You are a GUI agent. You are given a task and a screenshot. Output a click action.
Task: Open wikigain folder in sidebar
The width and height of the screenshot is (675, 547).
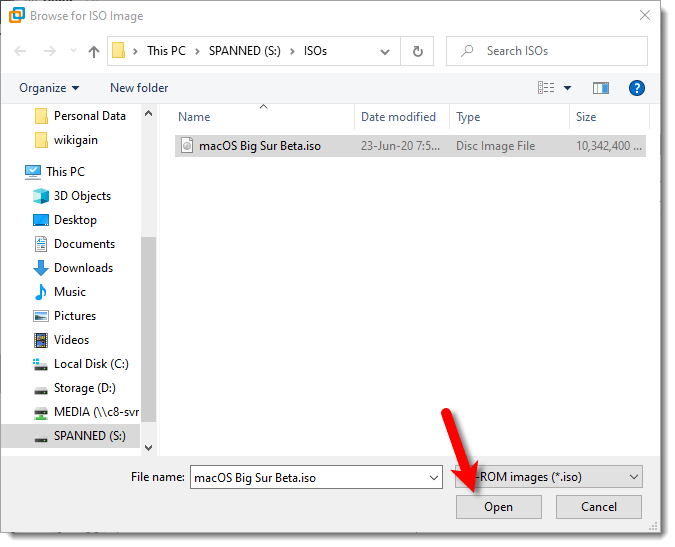[x=76, y=140]
